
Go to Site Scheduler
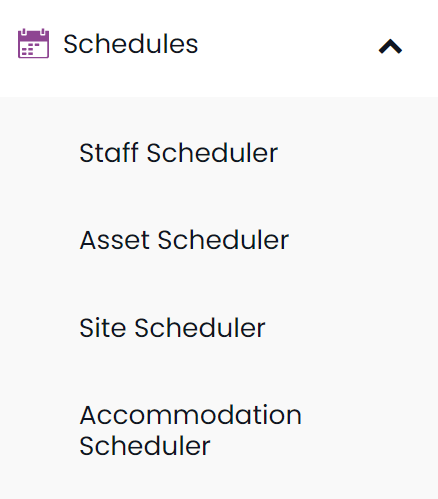point(172,328)
